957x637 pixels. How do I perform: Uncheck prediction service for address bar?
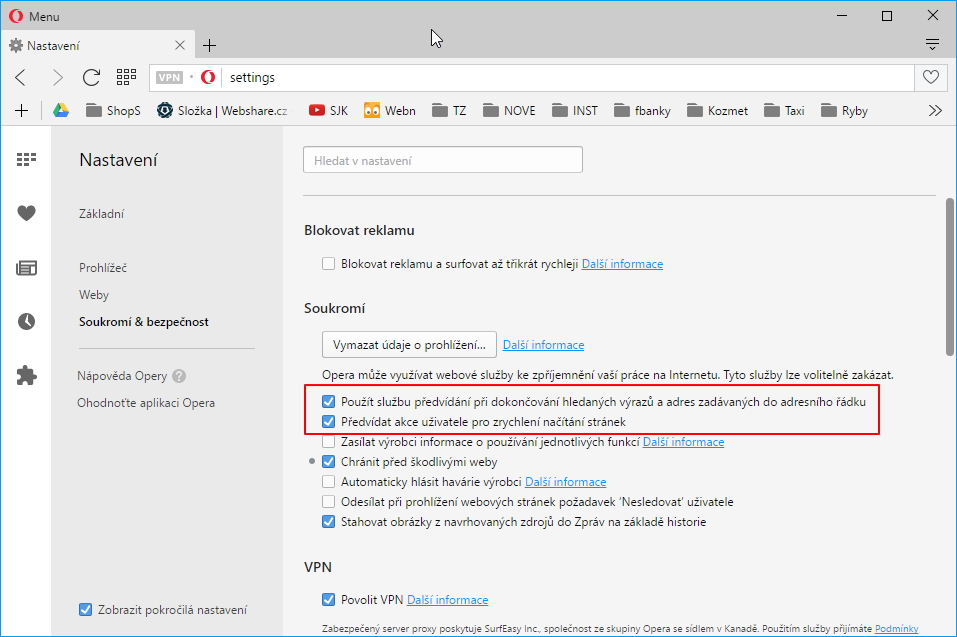[x=328, y=401]
